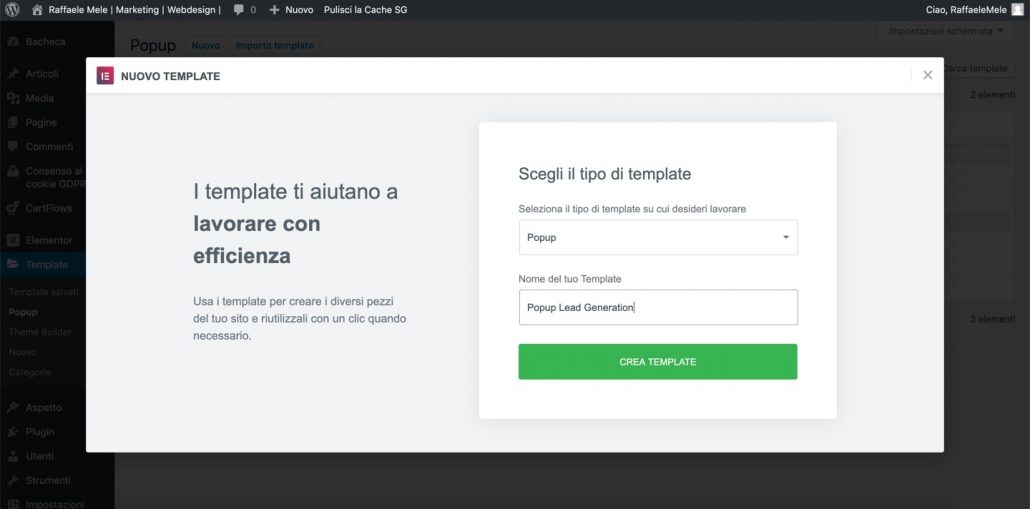This screenshot has height=509, width=1030.
Task: Click the Crea Template green button
Action: (658, 362)
